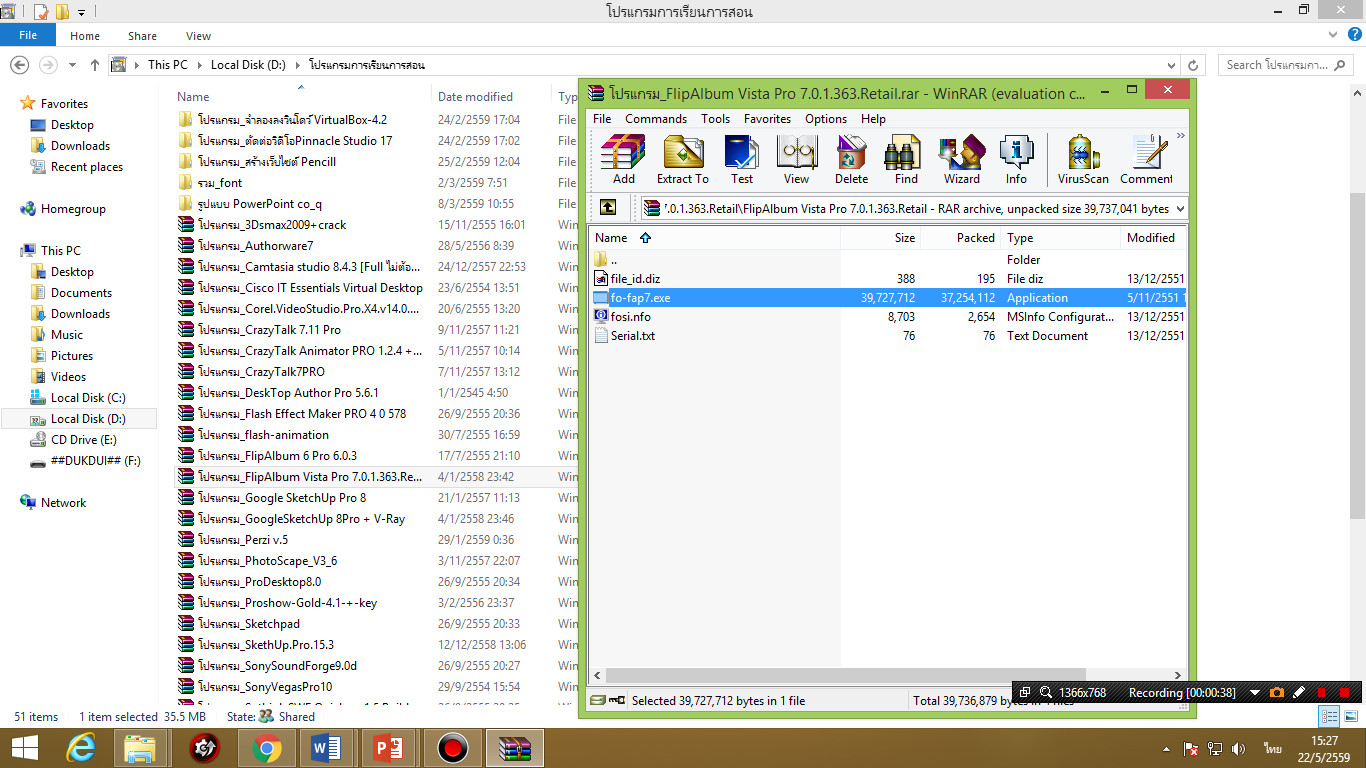Open the Windows Start button
Image resolution: width=1366 pixels, height=768 pixels.
coord(25,748)
